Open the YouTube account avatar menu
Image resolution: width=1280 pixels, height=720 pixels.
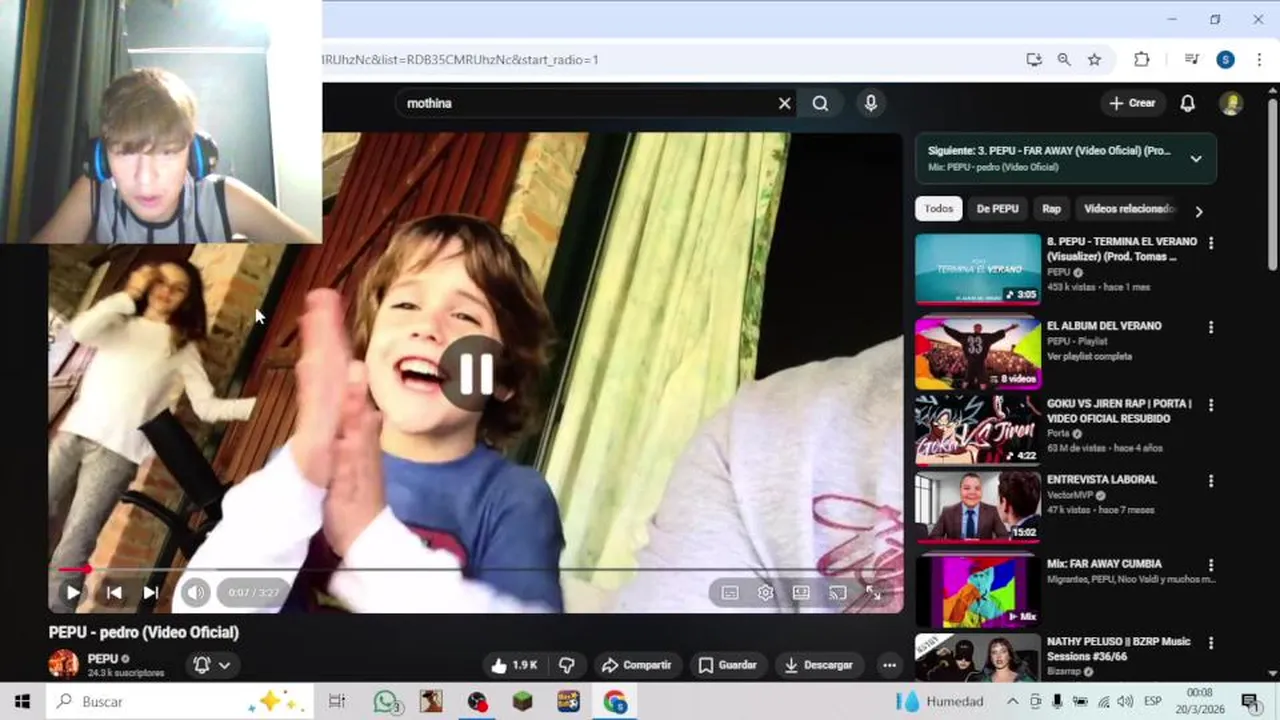coord(1231,103)
